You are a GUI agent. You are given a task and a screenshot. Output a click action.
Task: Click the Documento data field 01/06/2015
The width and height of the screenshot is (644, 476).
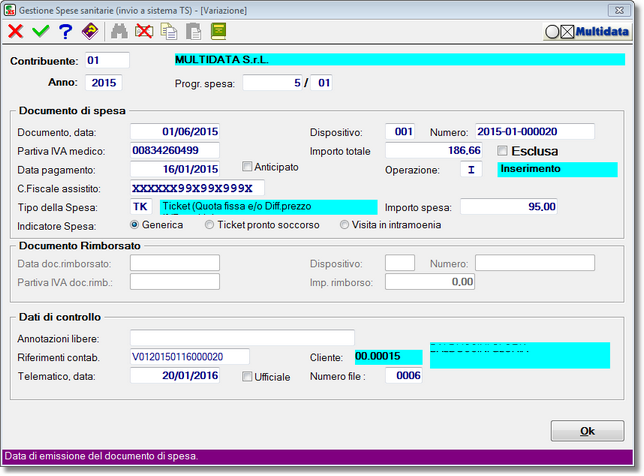click(175, 131)
